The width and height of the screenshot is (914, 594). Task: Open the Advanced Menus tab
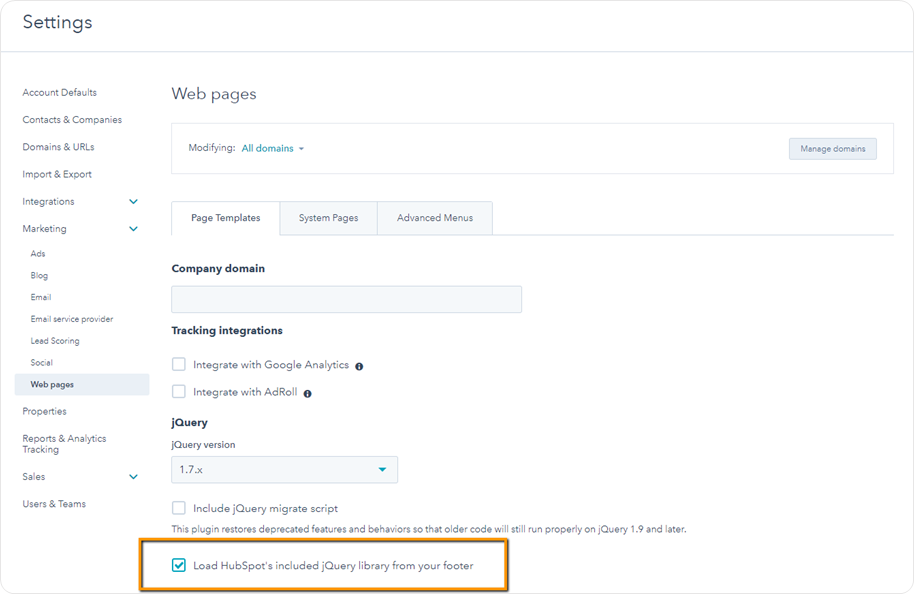435,218
